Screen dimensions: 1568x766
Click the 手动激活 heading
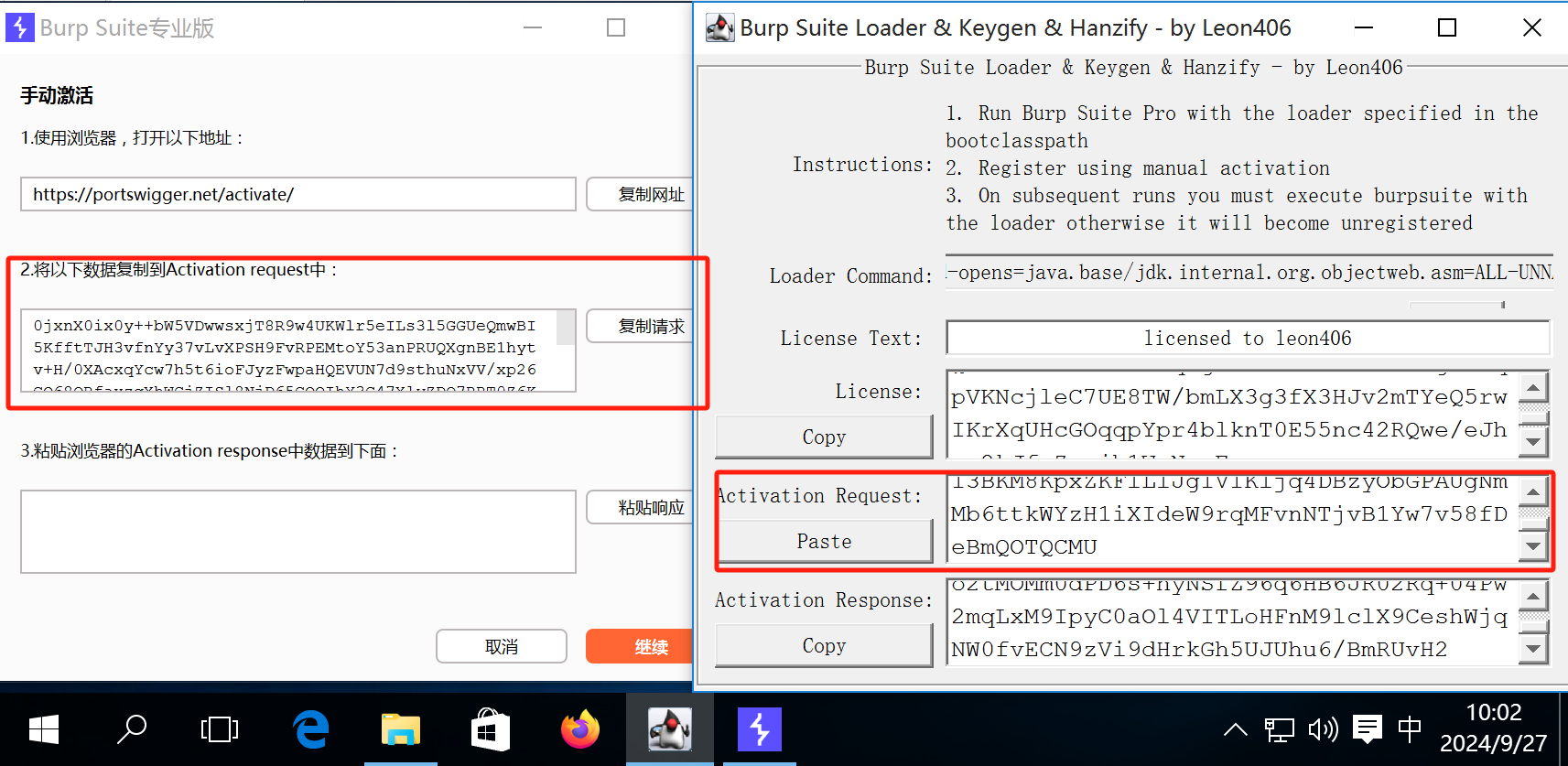pos(57,95)
